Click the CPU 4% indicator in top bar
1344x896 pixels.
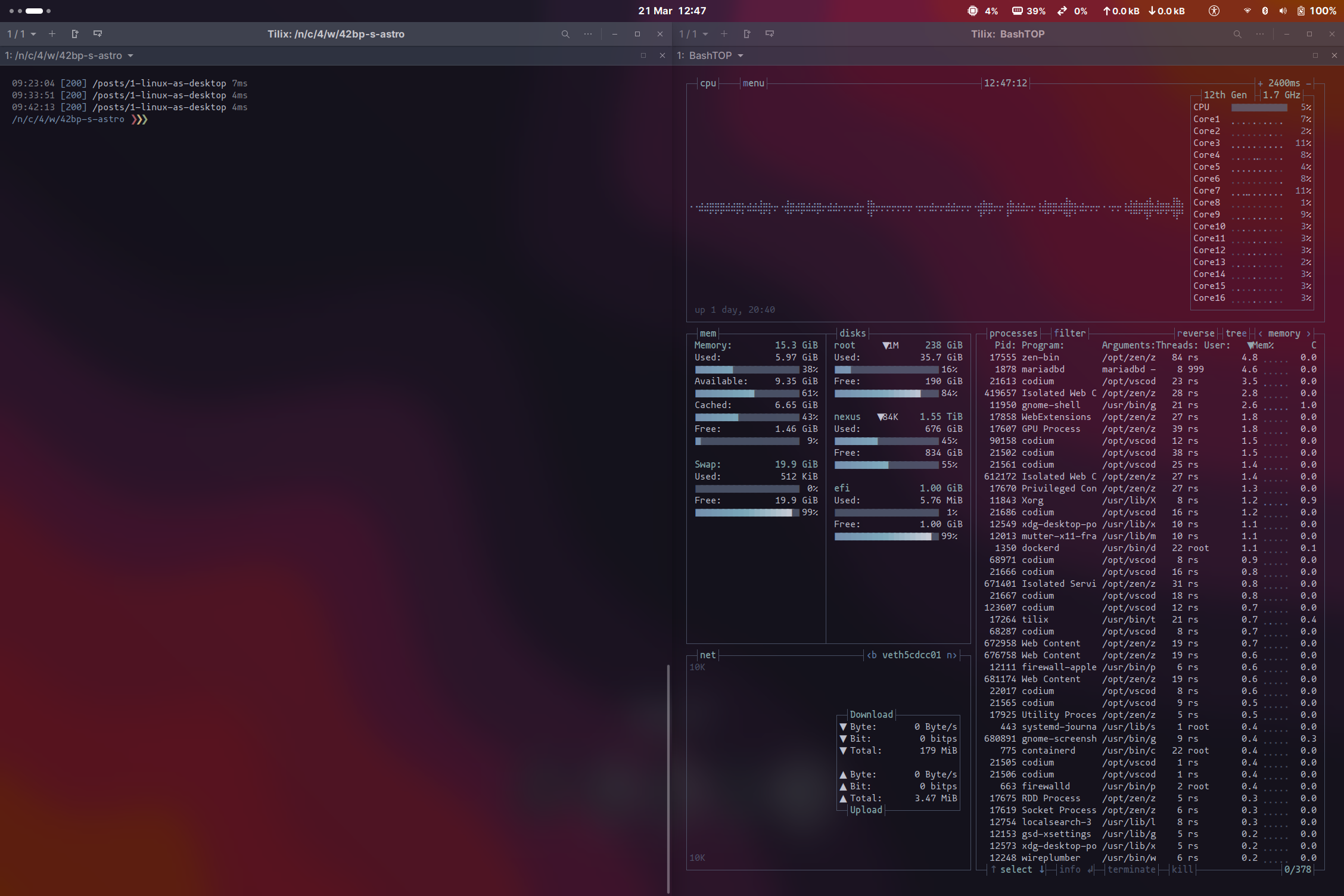[982, 11]
